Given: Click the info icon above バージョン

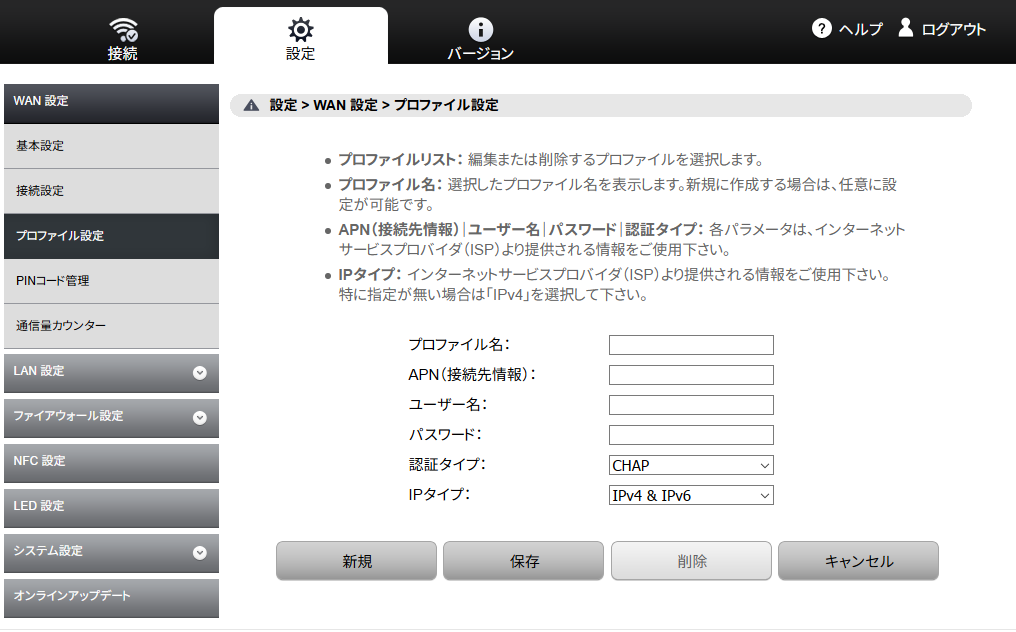Looking at the screenshot, I should click(x=480, y=28).
